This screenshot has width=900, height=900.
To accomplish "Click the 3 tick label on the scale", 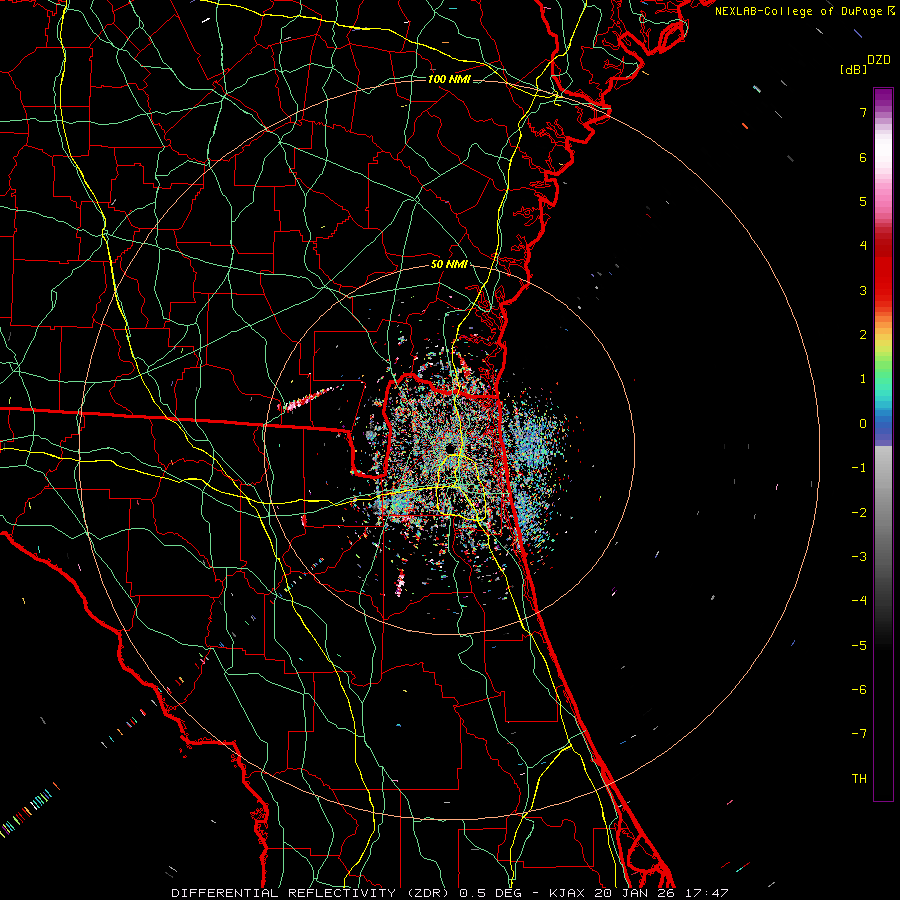I will [x=863, y=290].
